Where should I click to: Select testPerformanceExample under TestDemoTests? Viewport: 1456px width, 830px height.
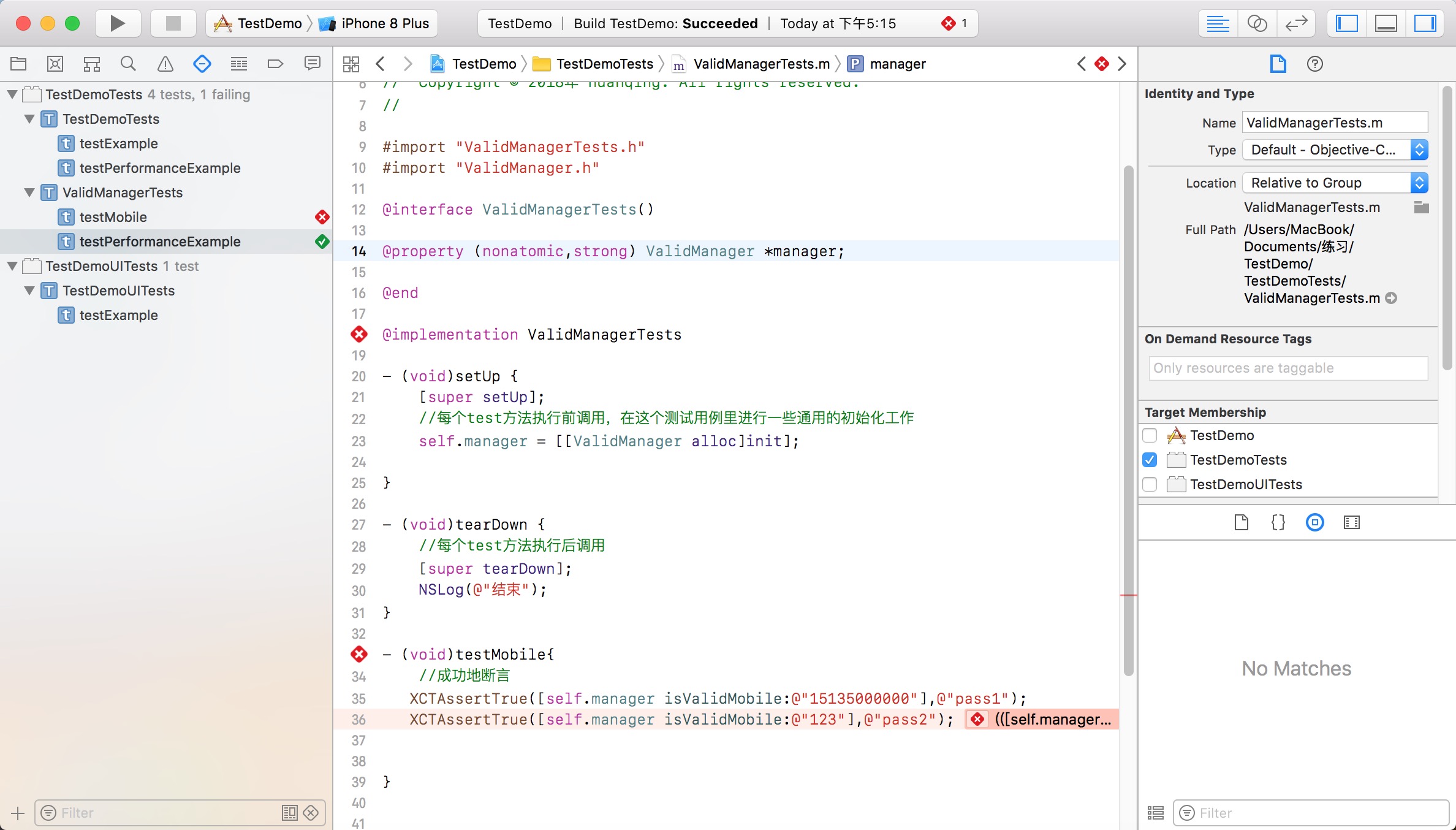(x=165, y=168)
